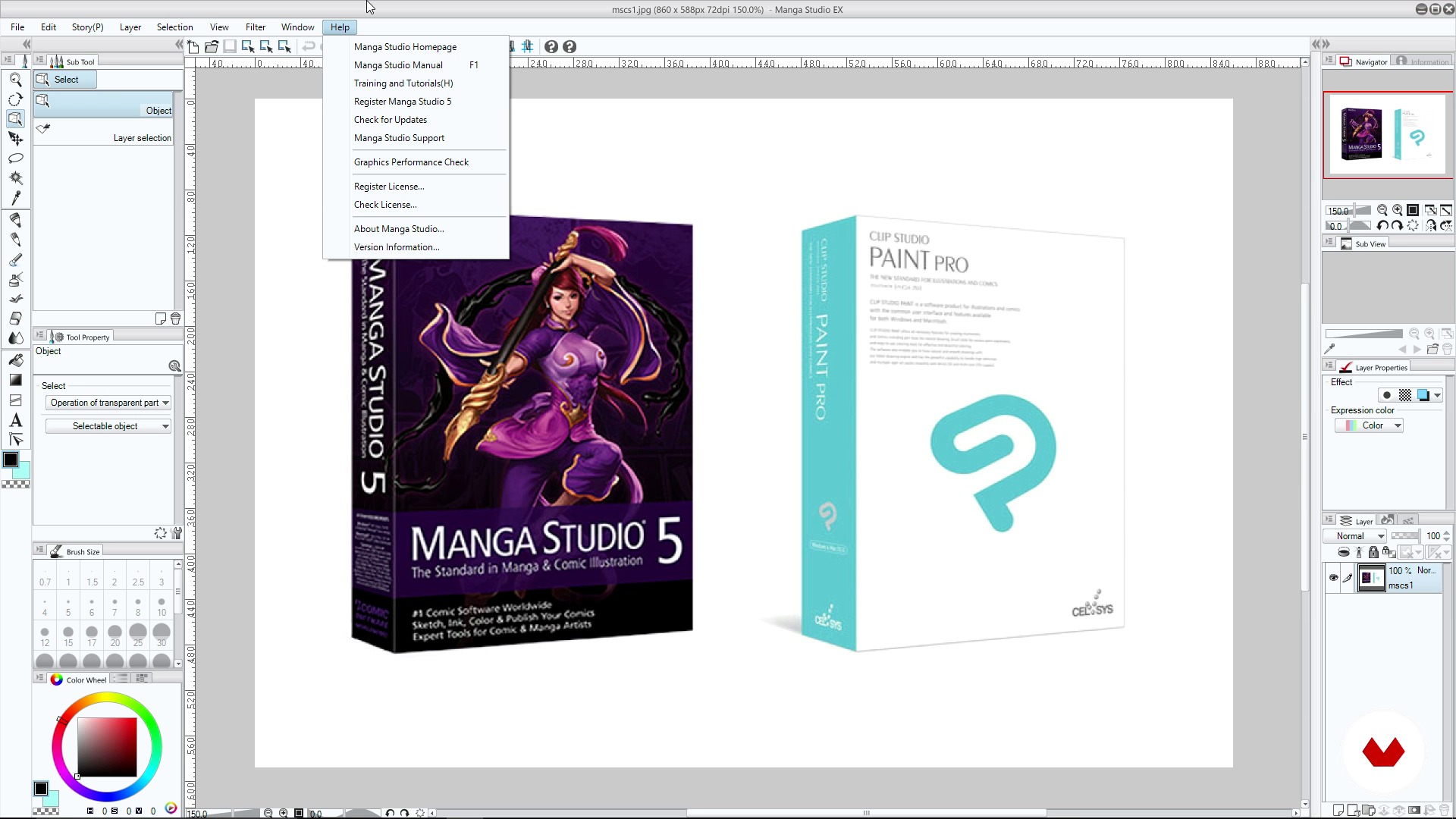Click the mscs1 layer thumbnail

click(x=1372, y=578)
